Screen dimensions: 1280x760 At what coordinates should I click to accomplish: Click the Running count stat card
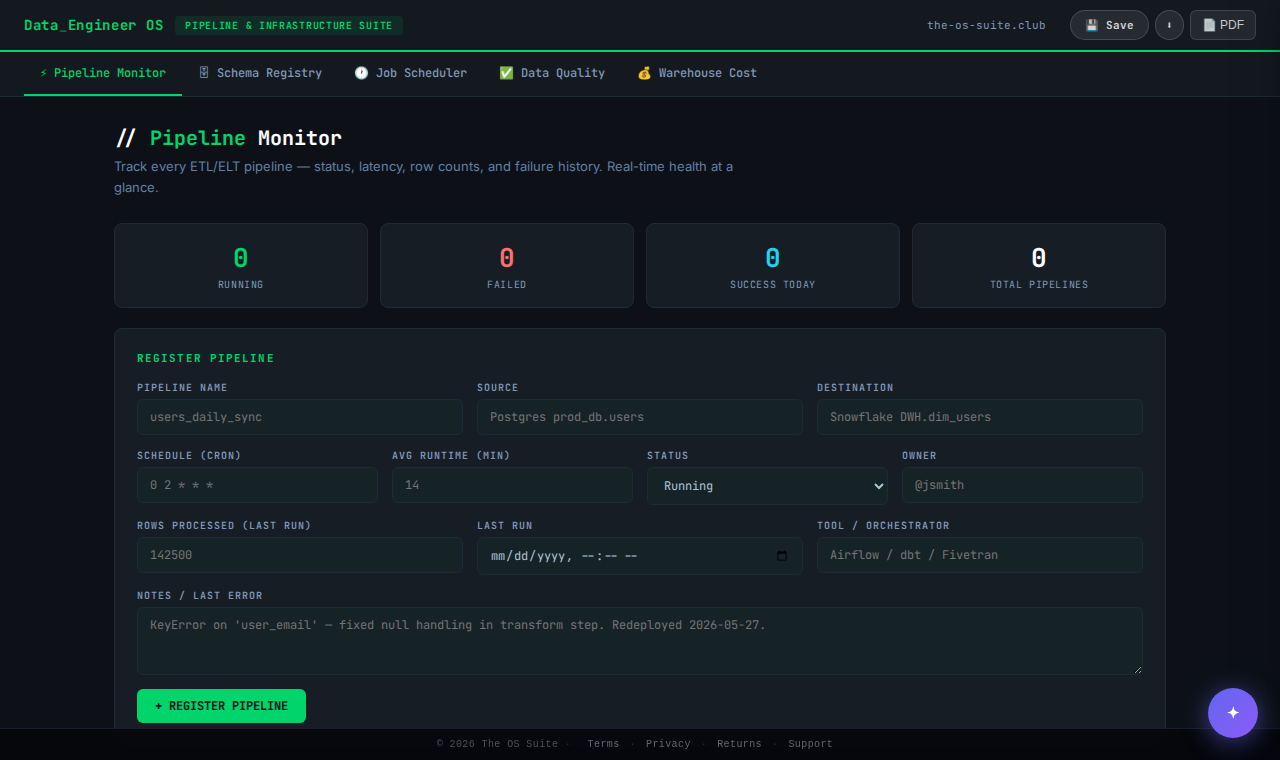pos(241,265)
